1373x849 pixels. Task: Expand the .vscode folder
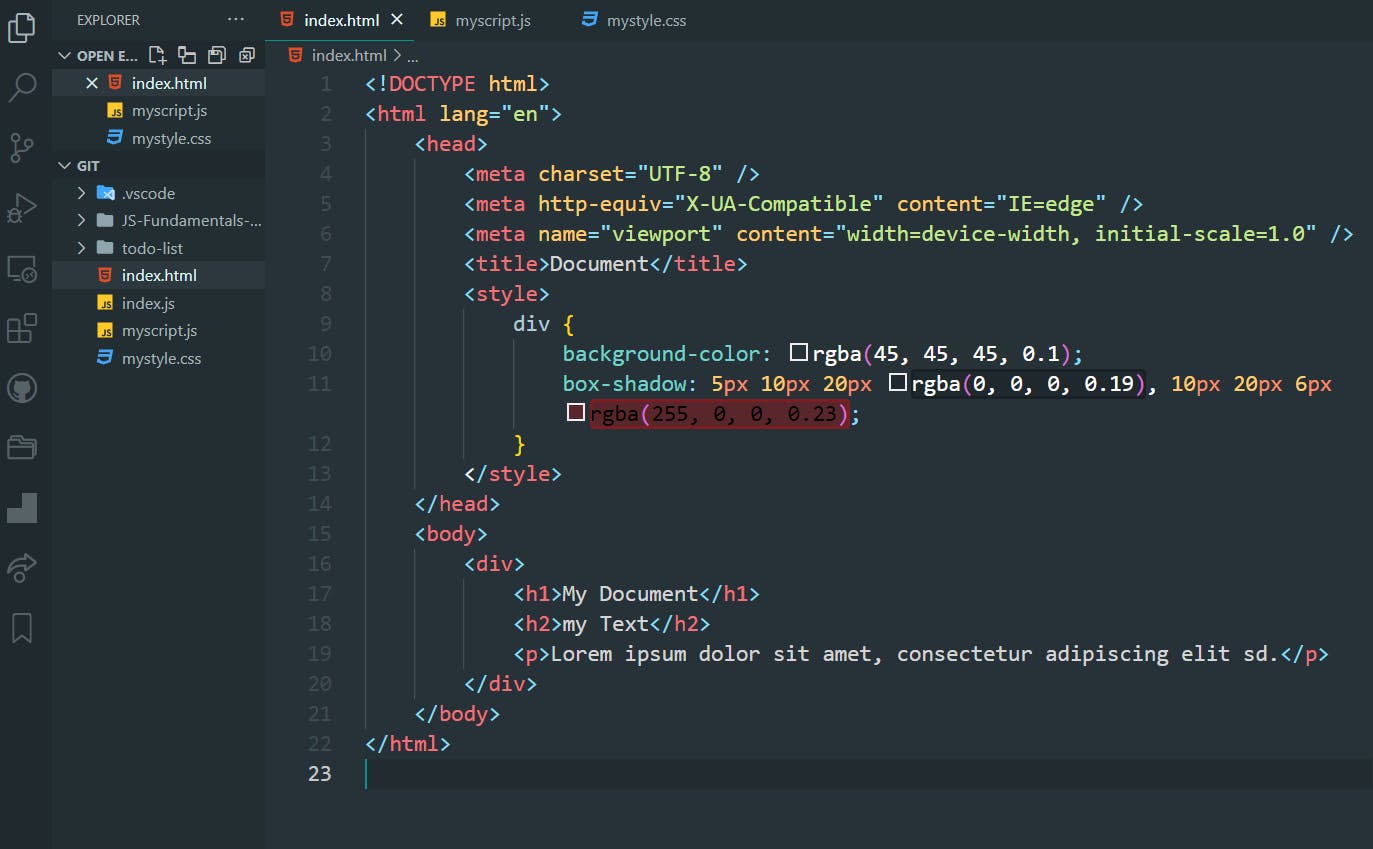[82, 193]
